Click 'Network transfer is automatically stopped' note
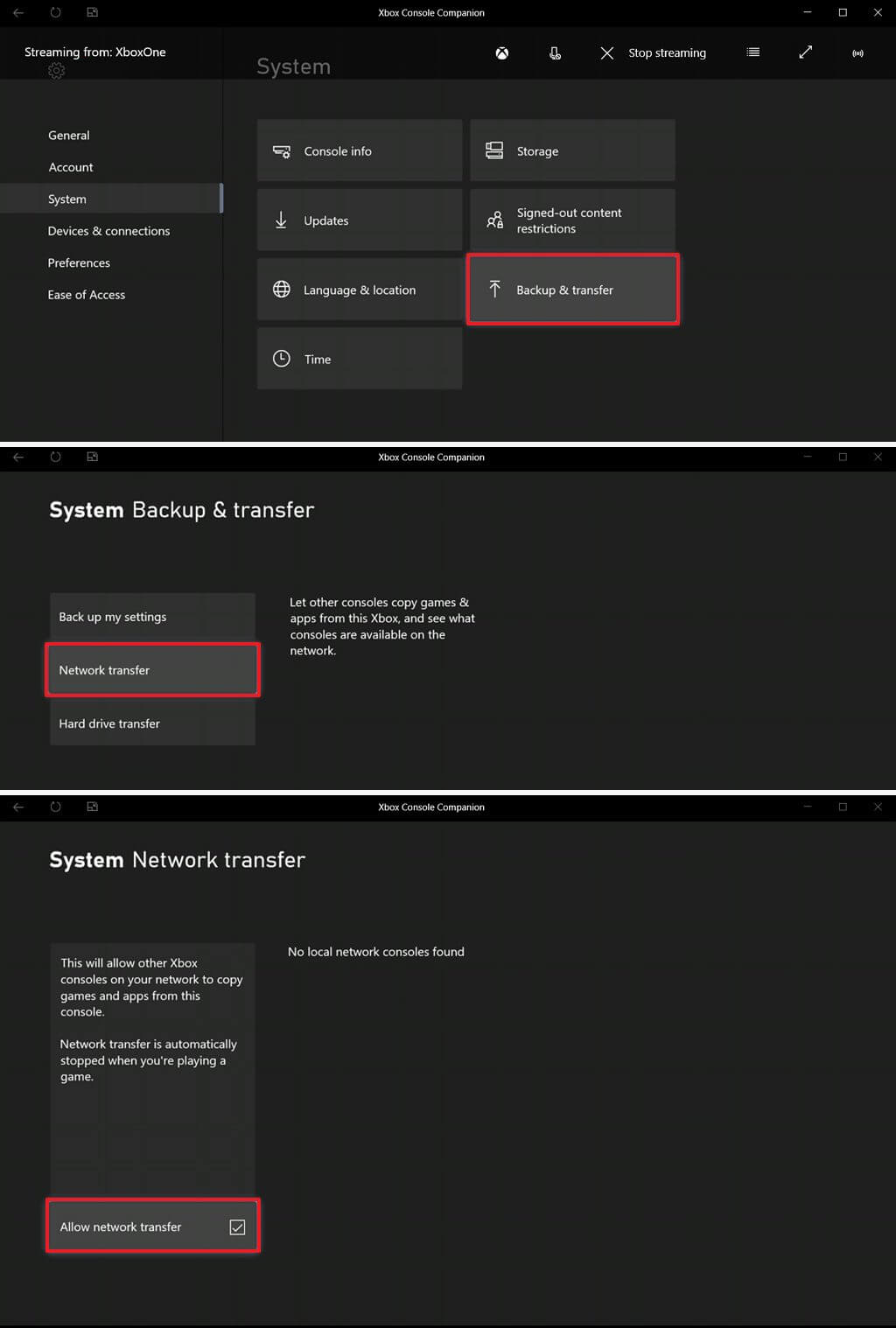 click(148, 1060)
